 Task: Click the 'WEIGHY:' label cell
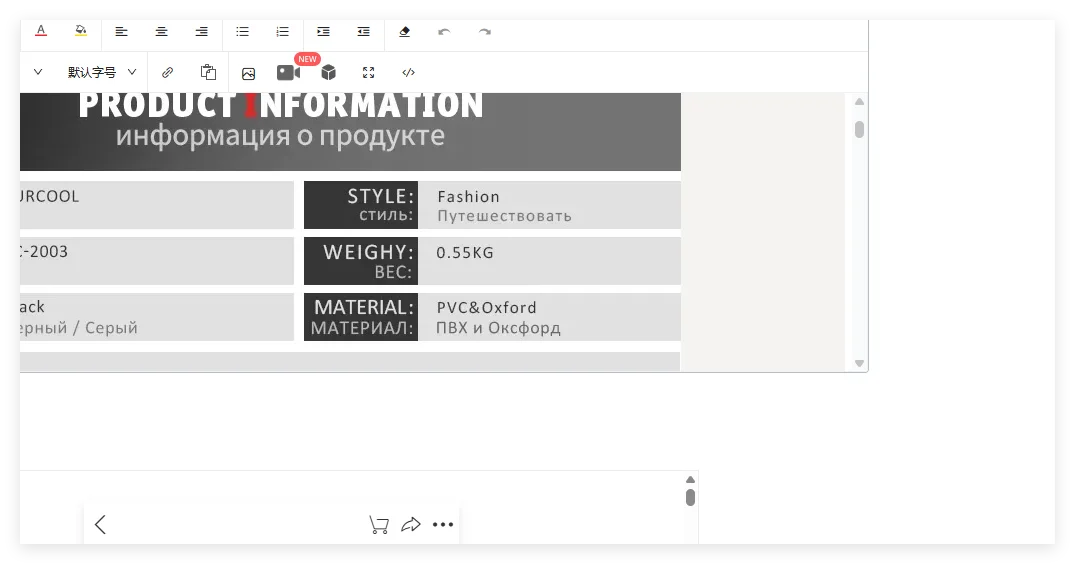pos(361,261)
